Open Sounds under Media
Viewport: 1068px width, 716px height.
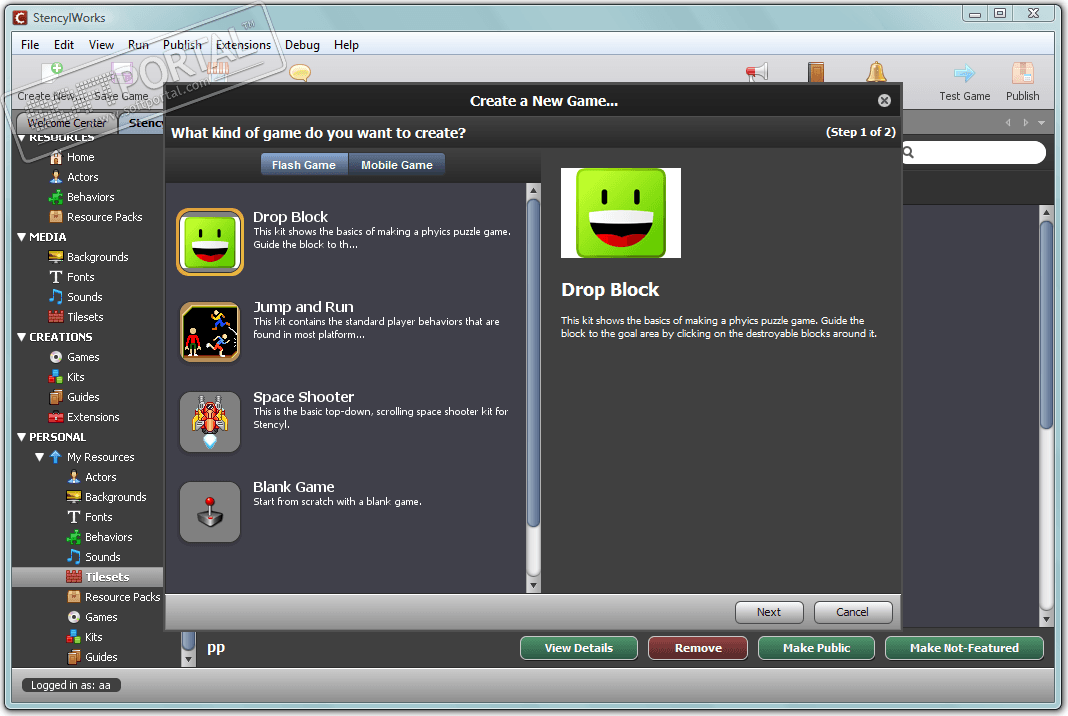[84, 297]
